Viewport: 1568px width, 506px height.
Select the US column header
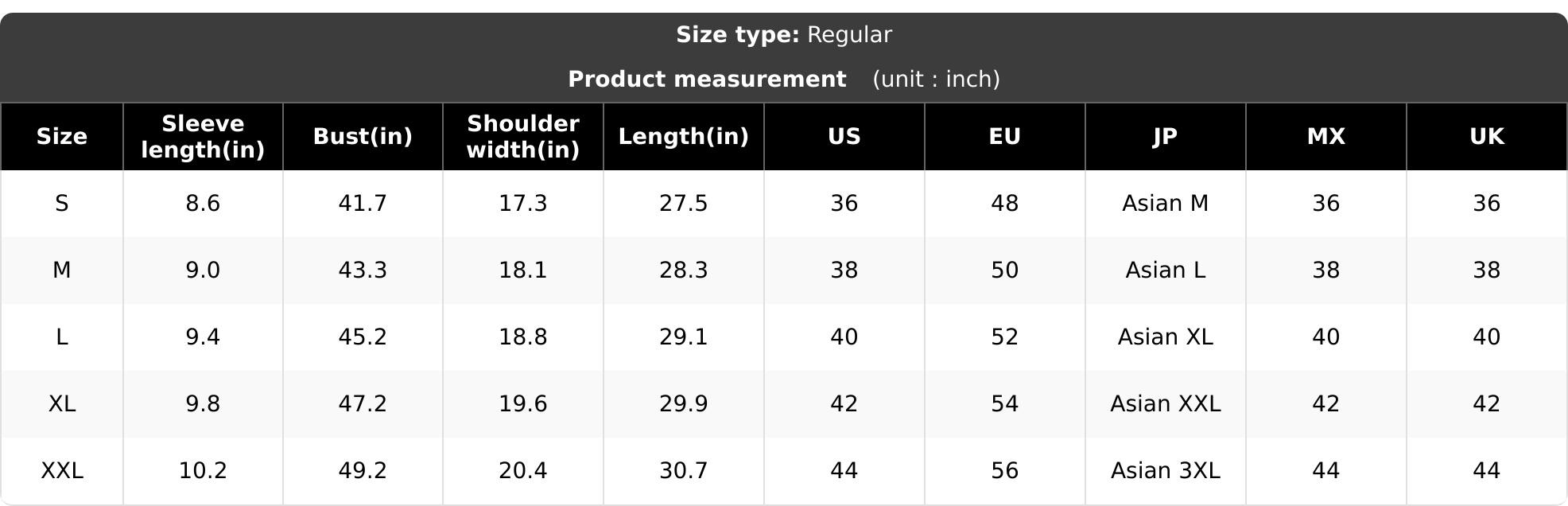(x=844, y=137)
